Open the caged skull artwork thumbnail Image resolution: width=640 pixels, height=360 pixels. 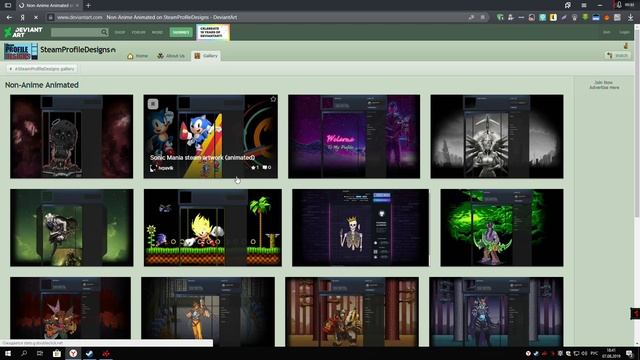tap(71, 136)
